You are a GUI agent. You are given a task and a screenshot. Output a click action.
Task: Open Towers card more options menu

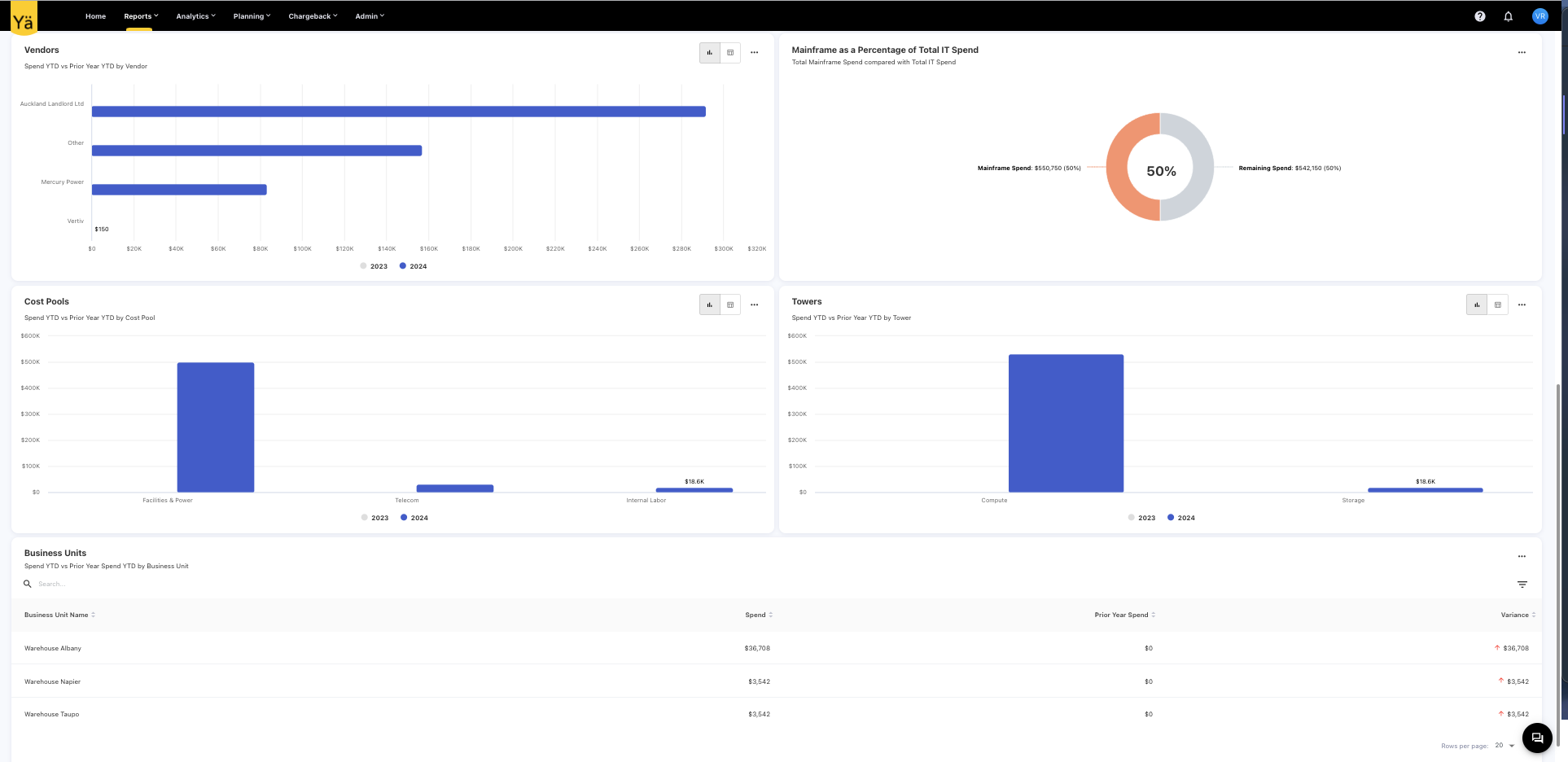[1521, 304]
